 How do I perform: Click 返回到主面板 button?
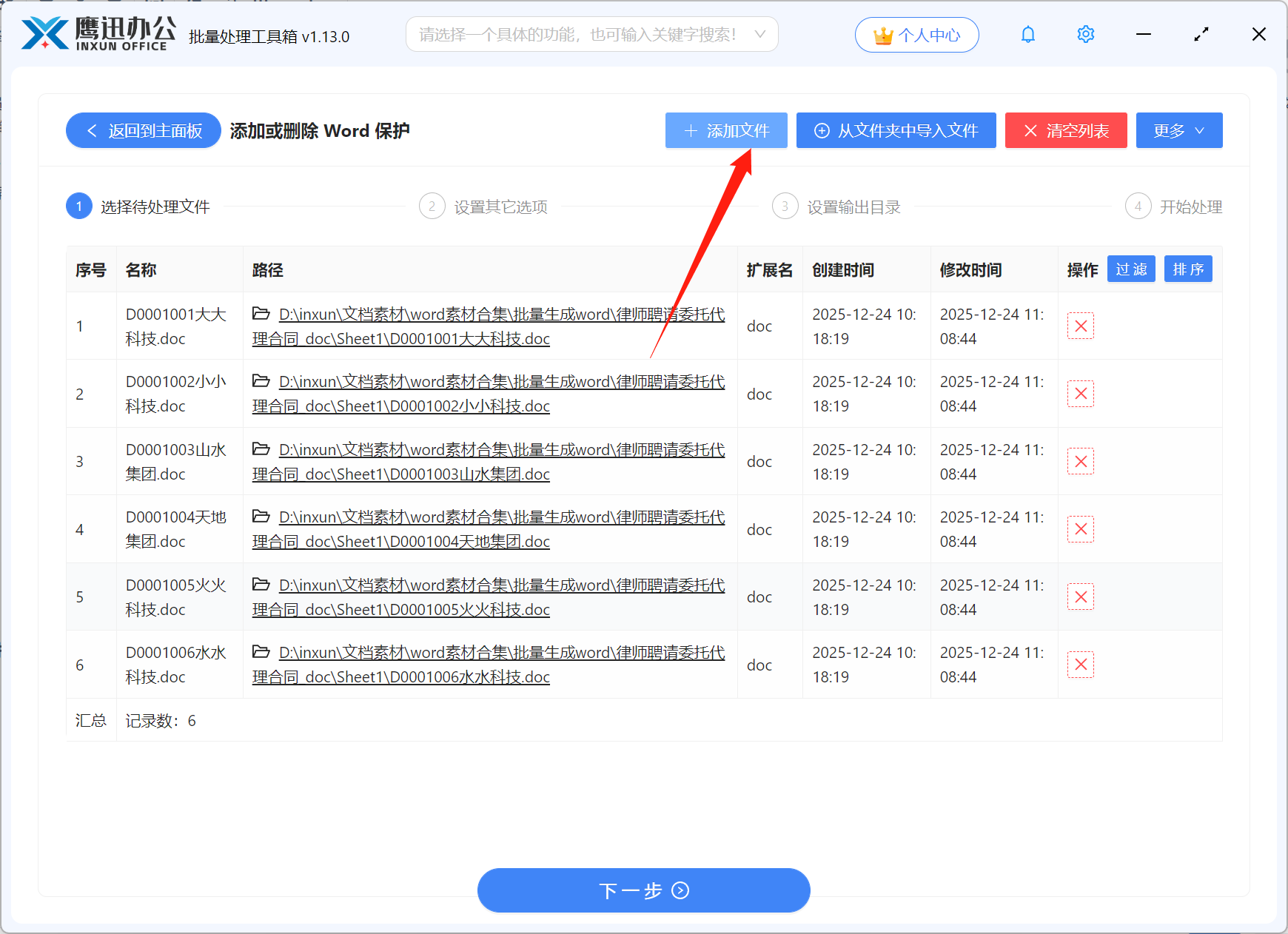point(144,131)
